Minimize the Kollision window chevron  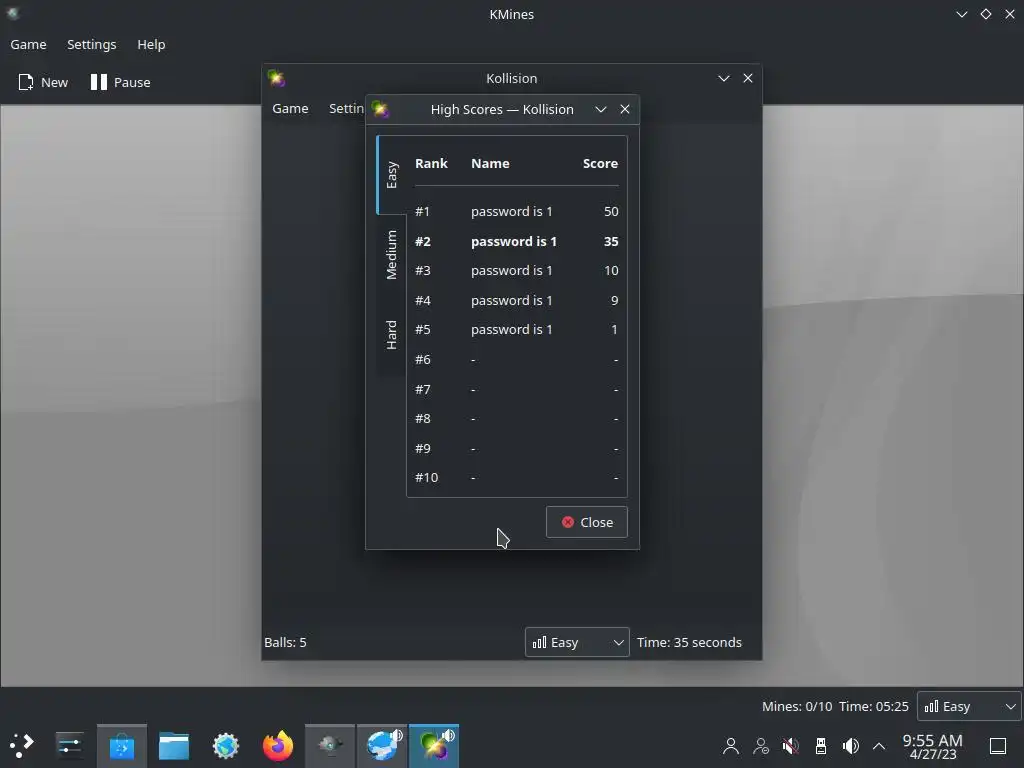pos(724,78)
